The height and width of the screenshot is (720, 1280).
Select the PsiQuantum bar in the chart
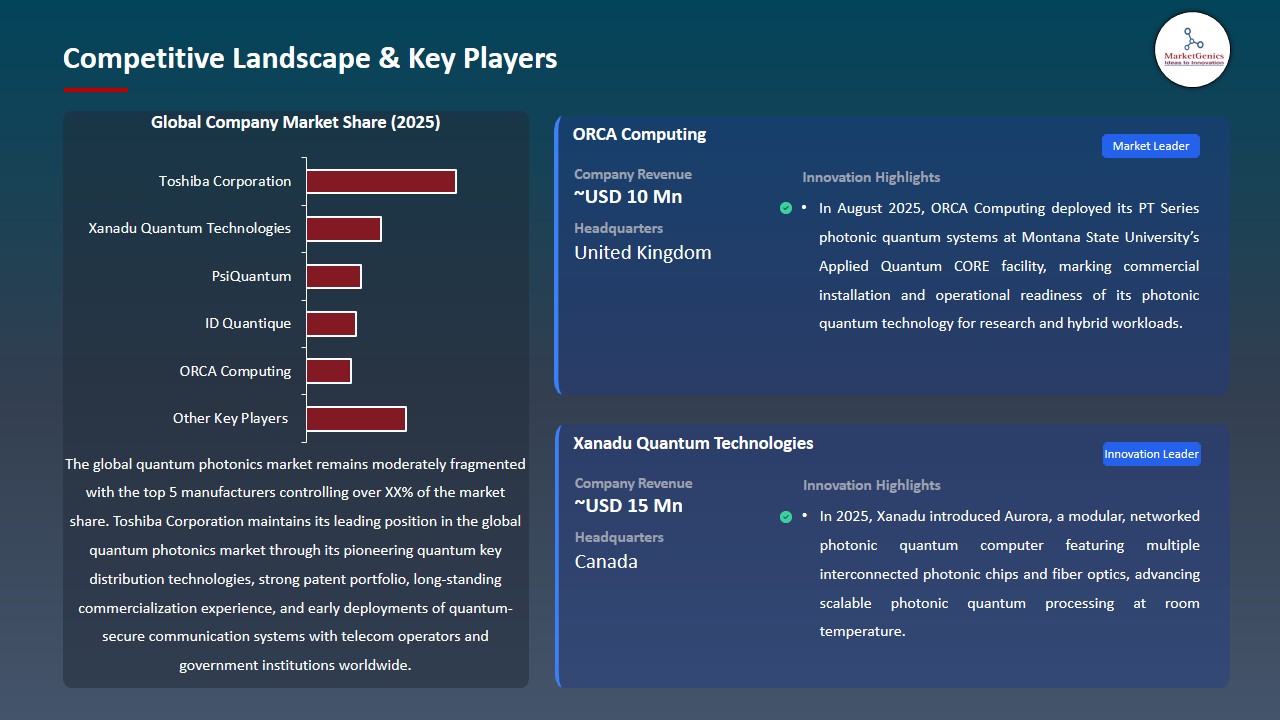point(334,275)
